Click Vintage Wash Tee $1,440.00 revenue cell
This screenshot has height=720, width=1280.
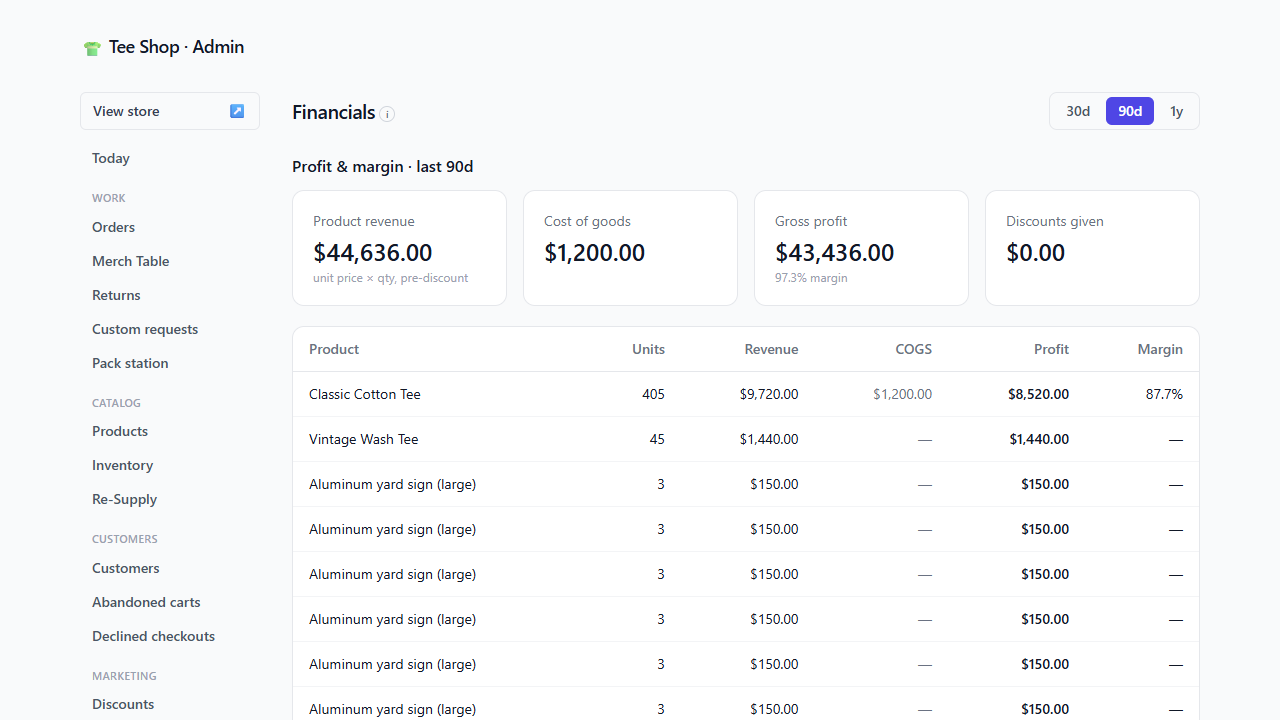[769, 439]
